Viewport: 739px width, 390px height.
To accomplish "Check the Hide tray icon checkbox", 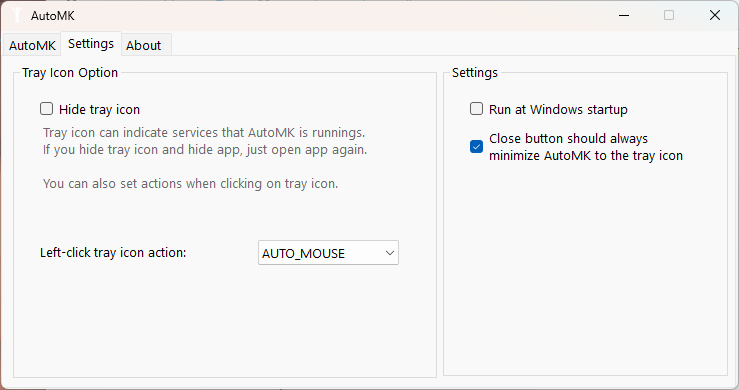I will pos(46,109).
